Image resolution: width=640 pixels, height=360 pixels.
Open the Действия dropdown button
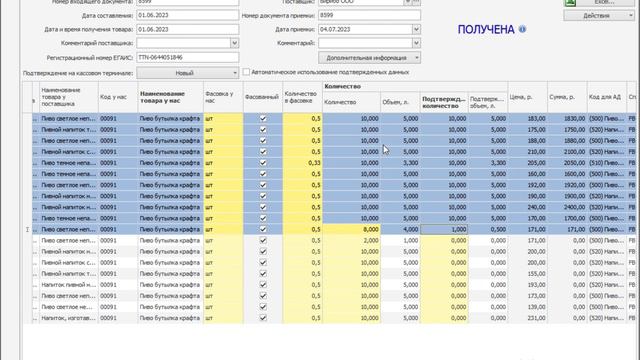(x=599, y=16)
